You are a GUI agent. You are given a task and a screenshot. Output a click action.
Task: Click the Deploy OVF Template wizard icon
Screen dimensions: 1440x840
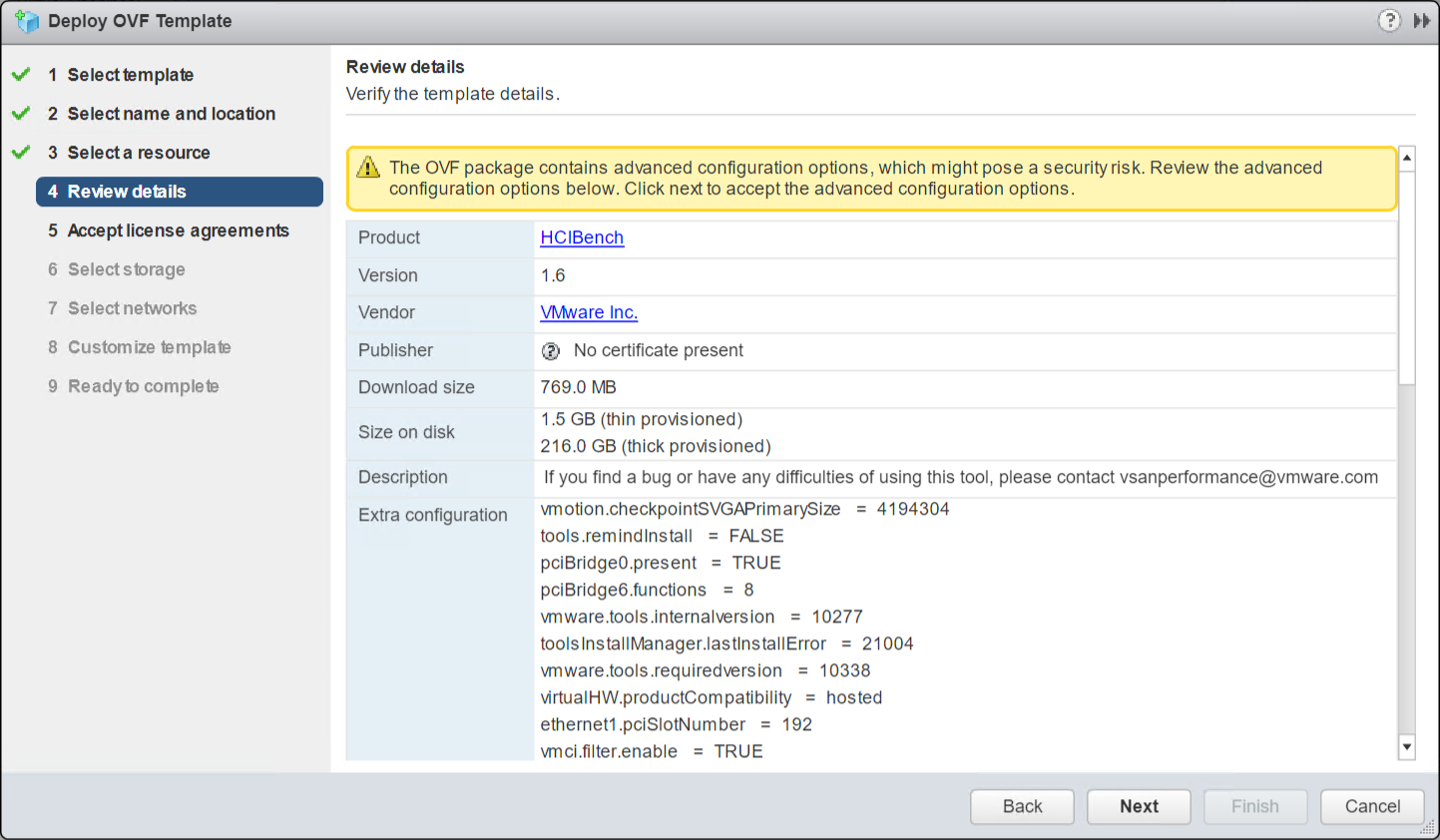27,20
